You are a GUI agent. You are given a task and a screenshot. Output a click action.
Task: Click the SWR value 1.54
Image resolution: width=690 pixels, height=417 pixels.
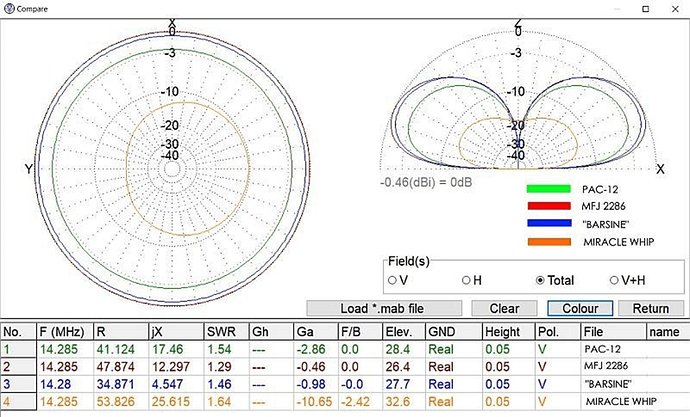pos(219,349)
